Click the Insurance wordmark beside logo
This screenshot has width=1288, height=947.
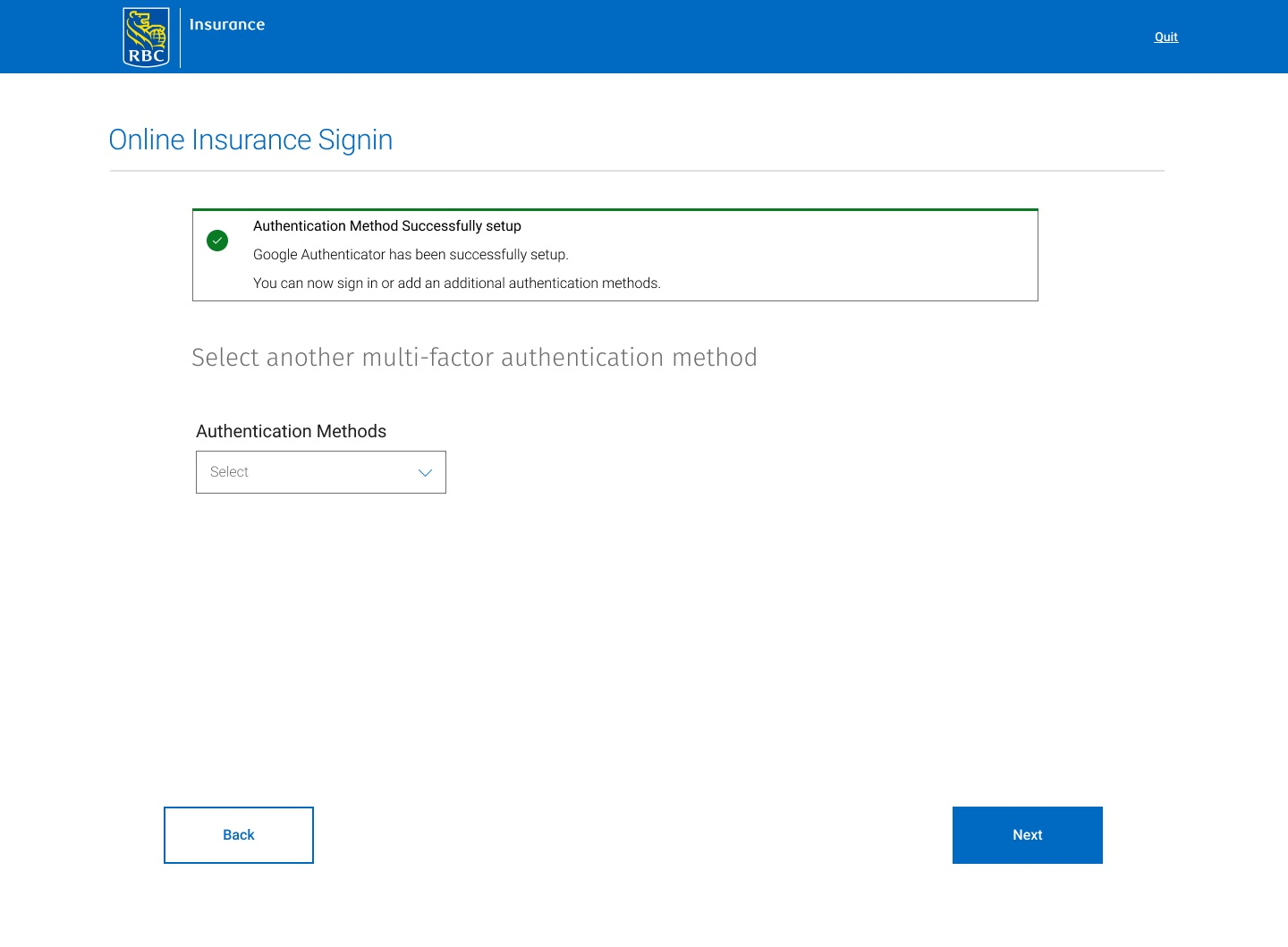227,25
